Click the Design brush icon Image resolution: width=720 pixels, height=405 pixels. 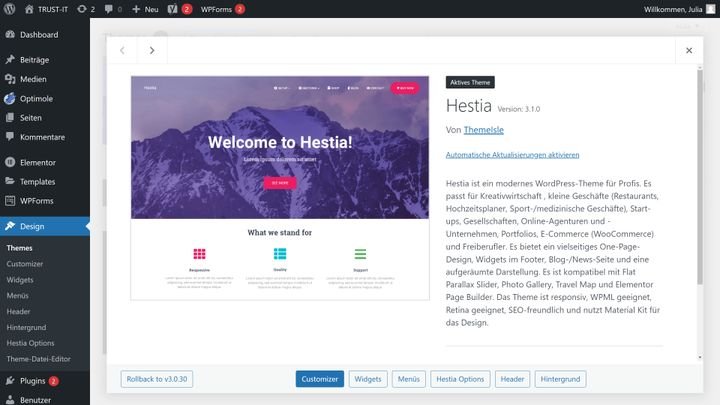coord(10,226)
